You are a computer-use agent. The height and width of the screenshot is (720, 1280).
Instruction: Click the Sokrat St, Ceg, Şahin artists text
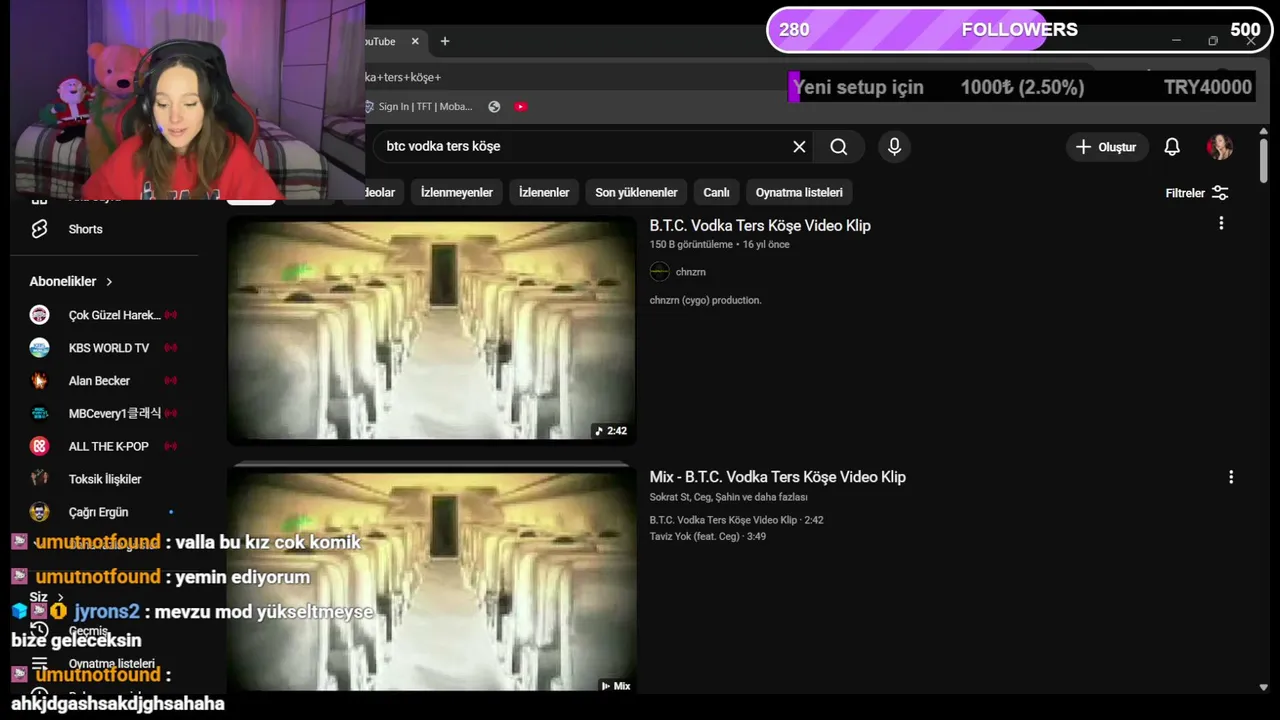[728, 497]
